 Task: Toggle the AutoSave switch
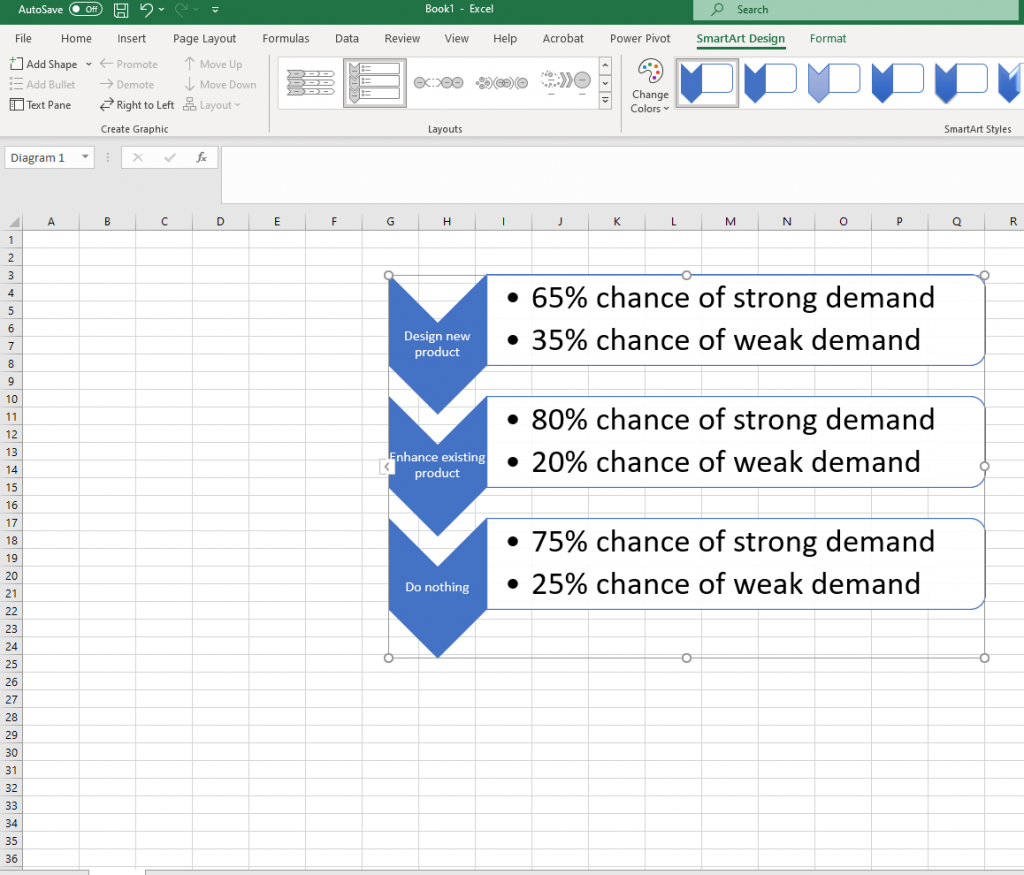pyautogui.click(x=85, y=9)
